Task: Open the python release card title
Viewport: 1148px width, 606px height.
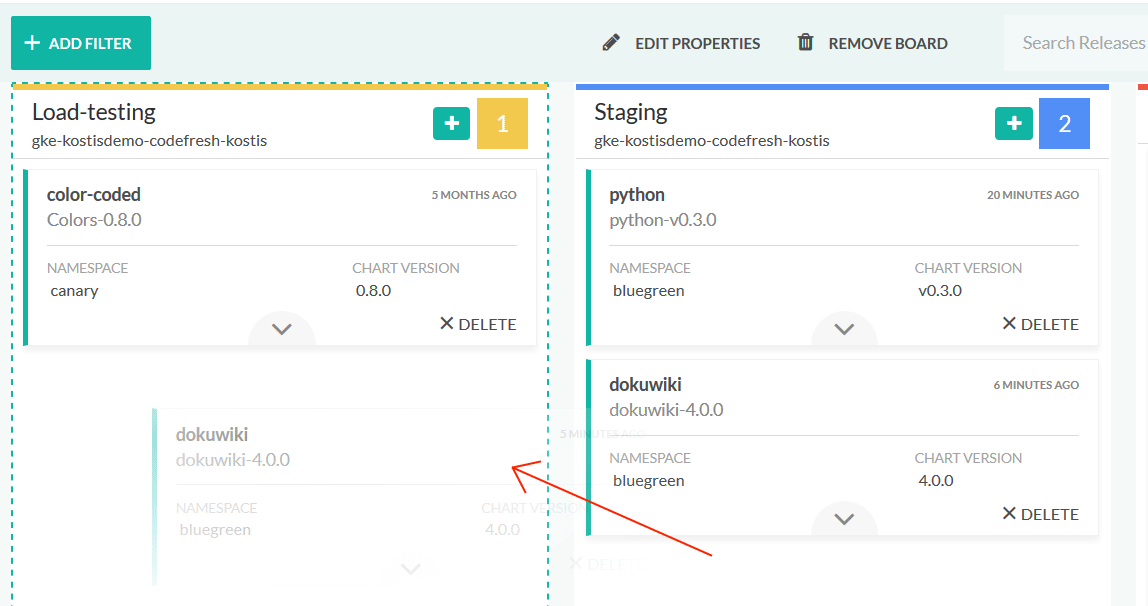Action: 637,195
